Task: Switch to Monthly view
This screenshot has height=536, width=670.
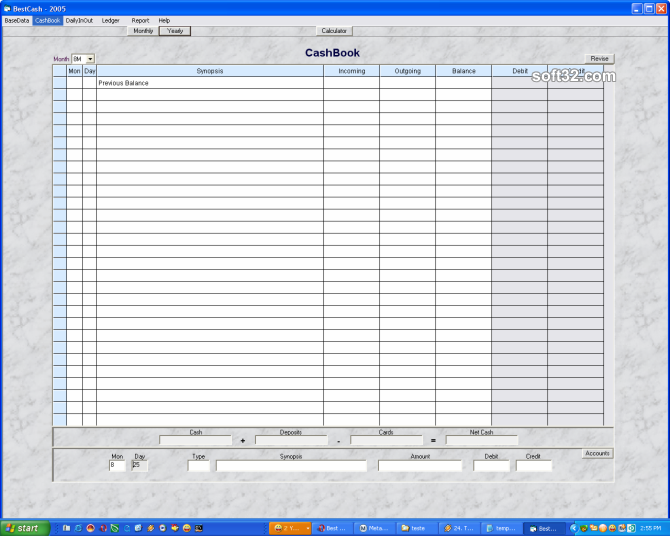Action: click(x=143, y=31)
